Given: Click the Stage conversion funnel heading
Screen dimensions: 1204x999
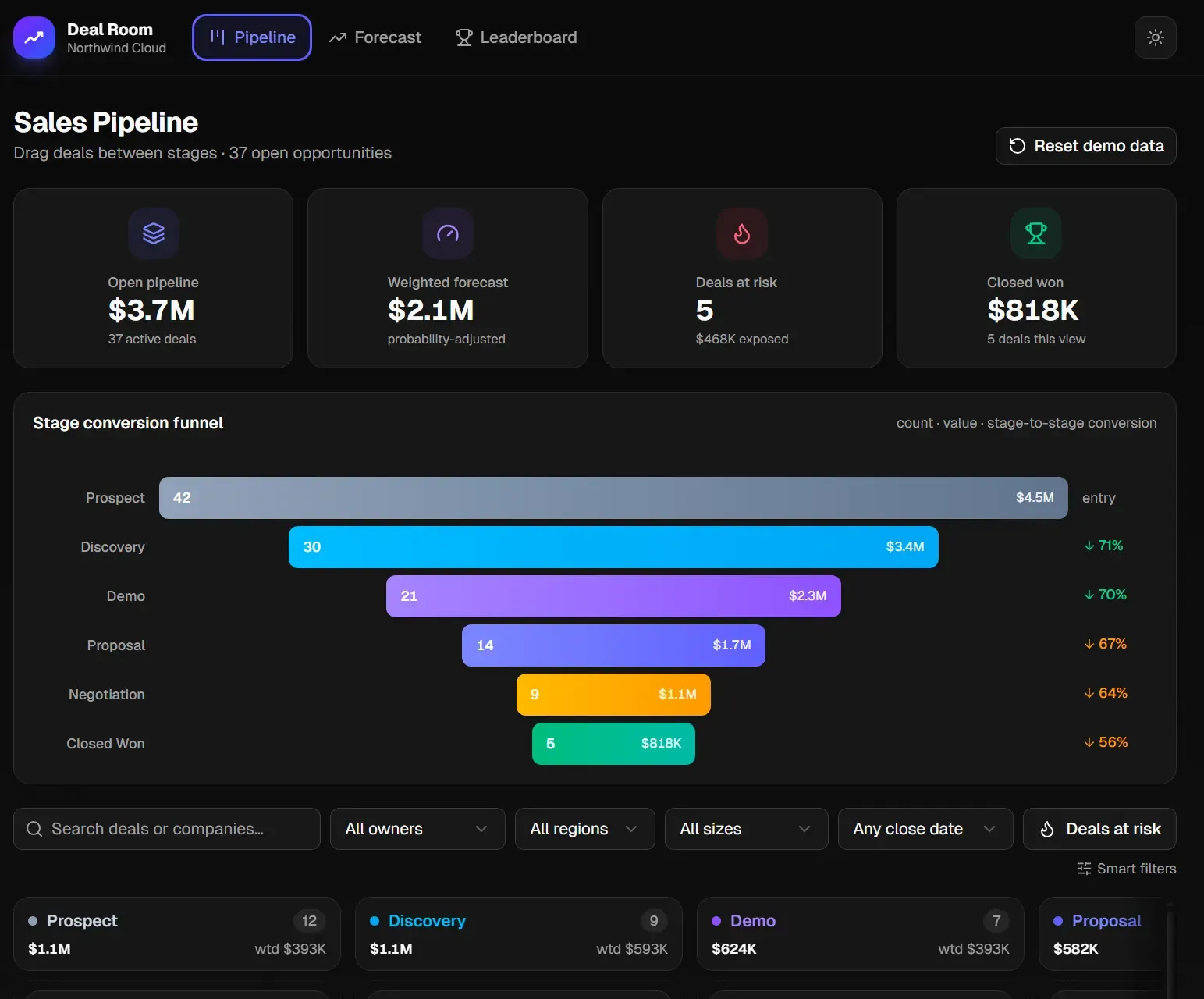Looking at the screenshot, I should pos(128,423).
